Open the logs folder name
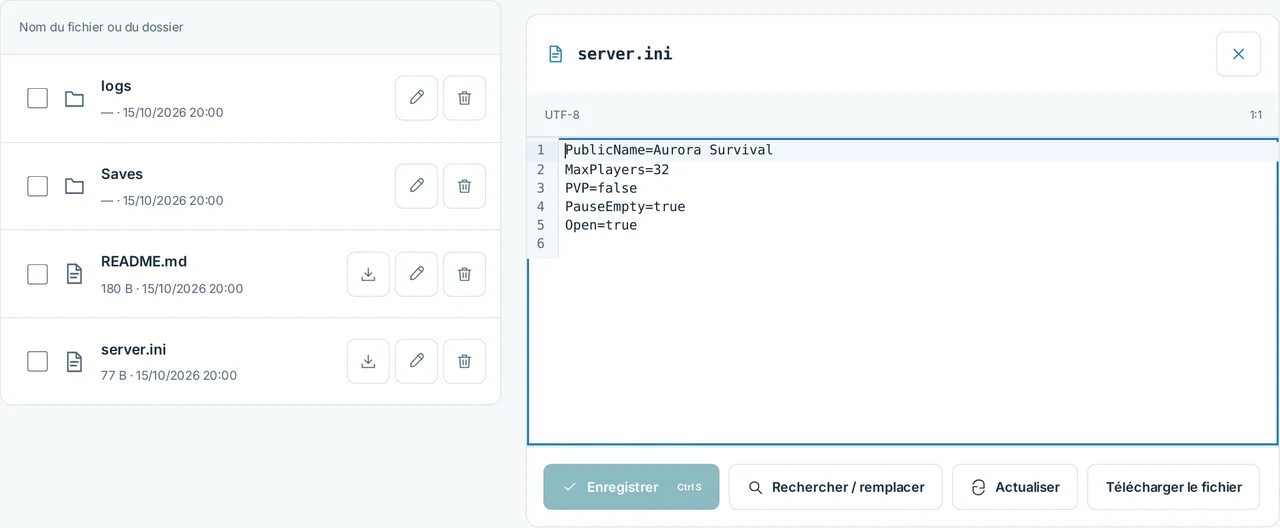This screenshot has height=528, width=1280. (116, 86)
